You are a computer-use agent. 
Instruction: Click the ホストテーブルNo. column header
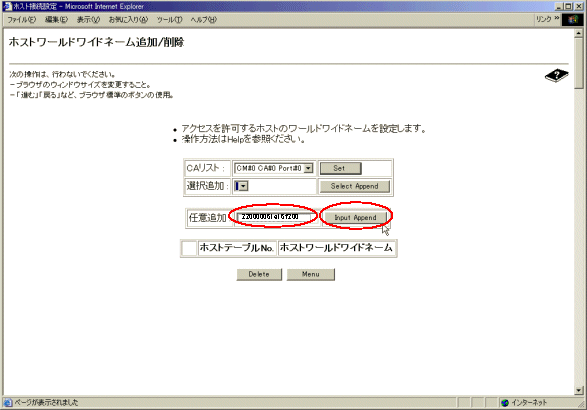(x=237, y=248)
